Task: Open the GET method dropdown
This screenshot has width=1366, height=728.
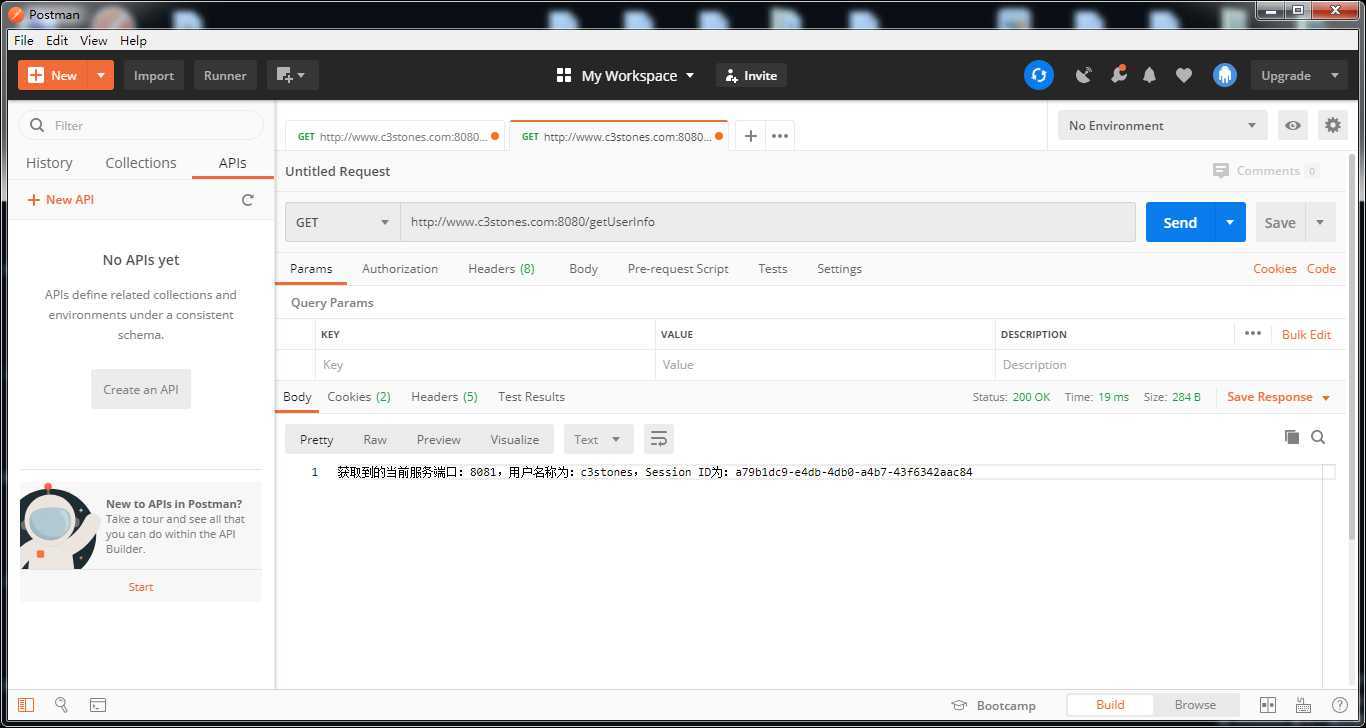Action: pyautogui.click(x=342, y=222)
